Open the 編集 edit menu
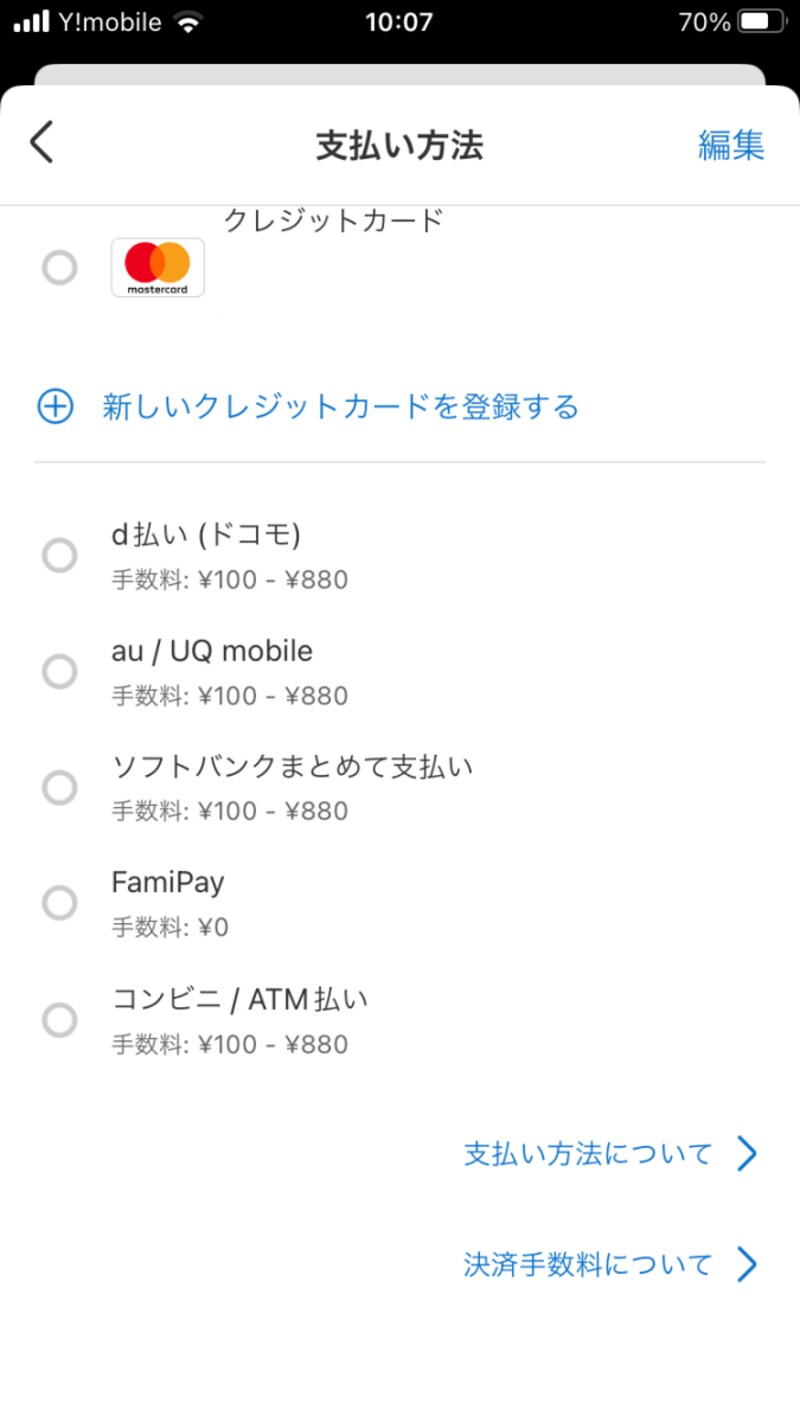The width and height of the screenshot is (800, 1422). click(732, 145)
